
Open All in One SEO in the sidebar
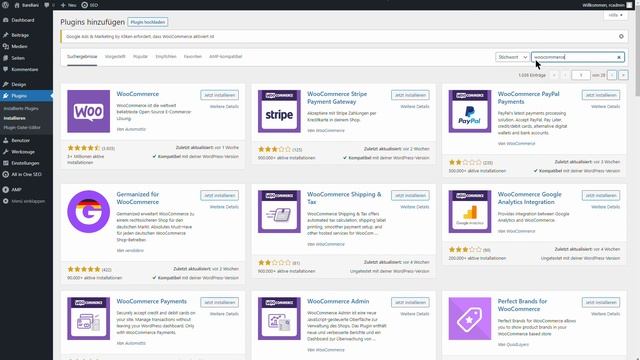26,174
